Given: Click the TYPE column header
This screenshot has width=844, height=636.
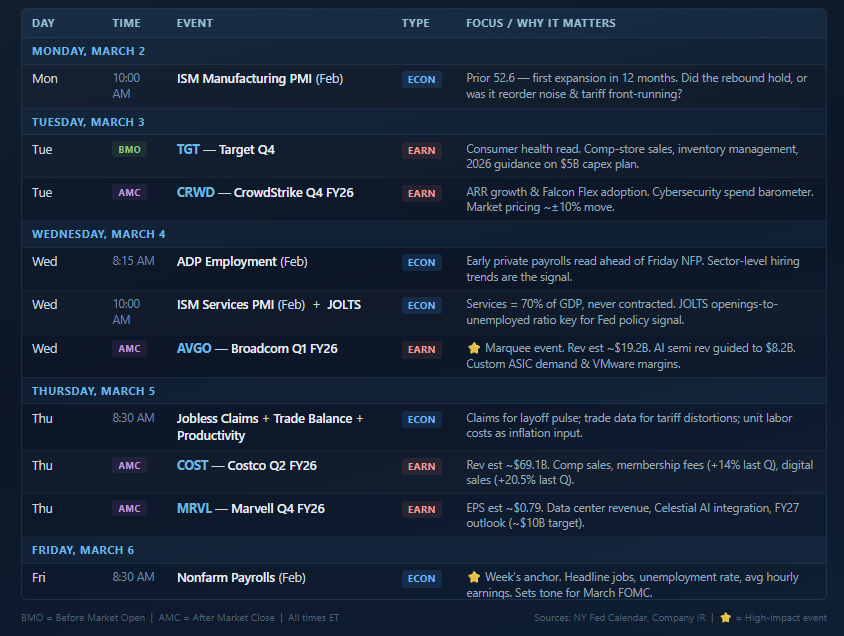Looking at the screenshot, I should (x=415, y=23).
